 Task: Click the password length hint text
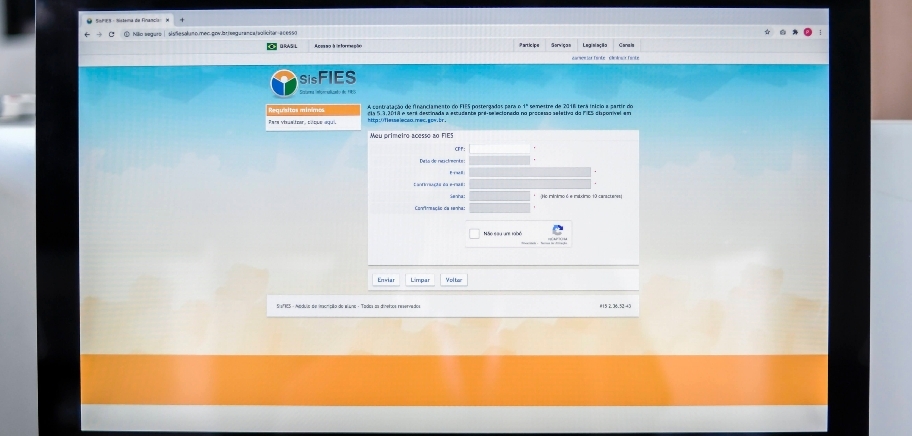(x=581, y=196)
